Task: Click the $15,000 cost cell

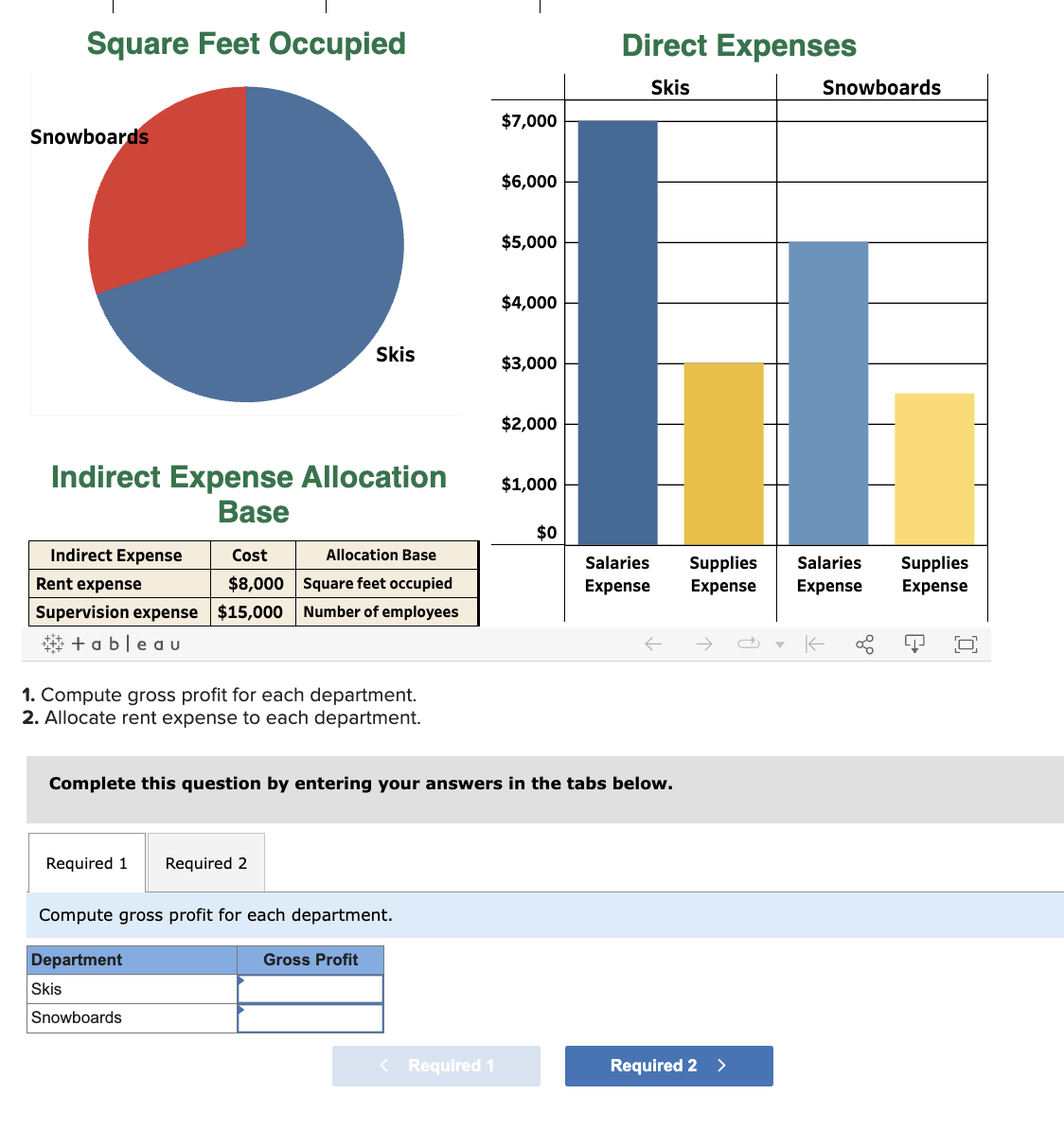Action: pos(253,611)
